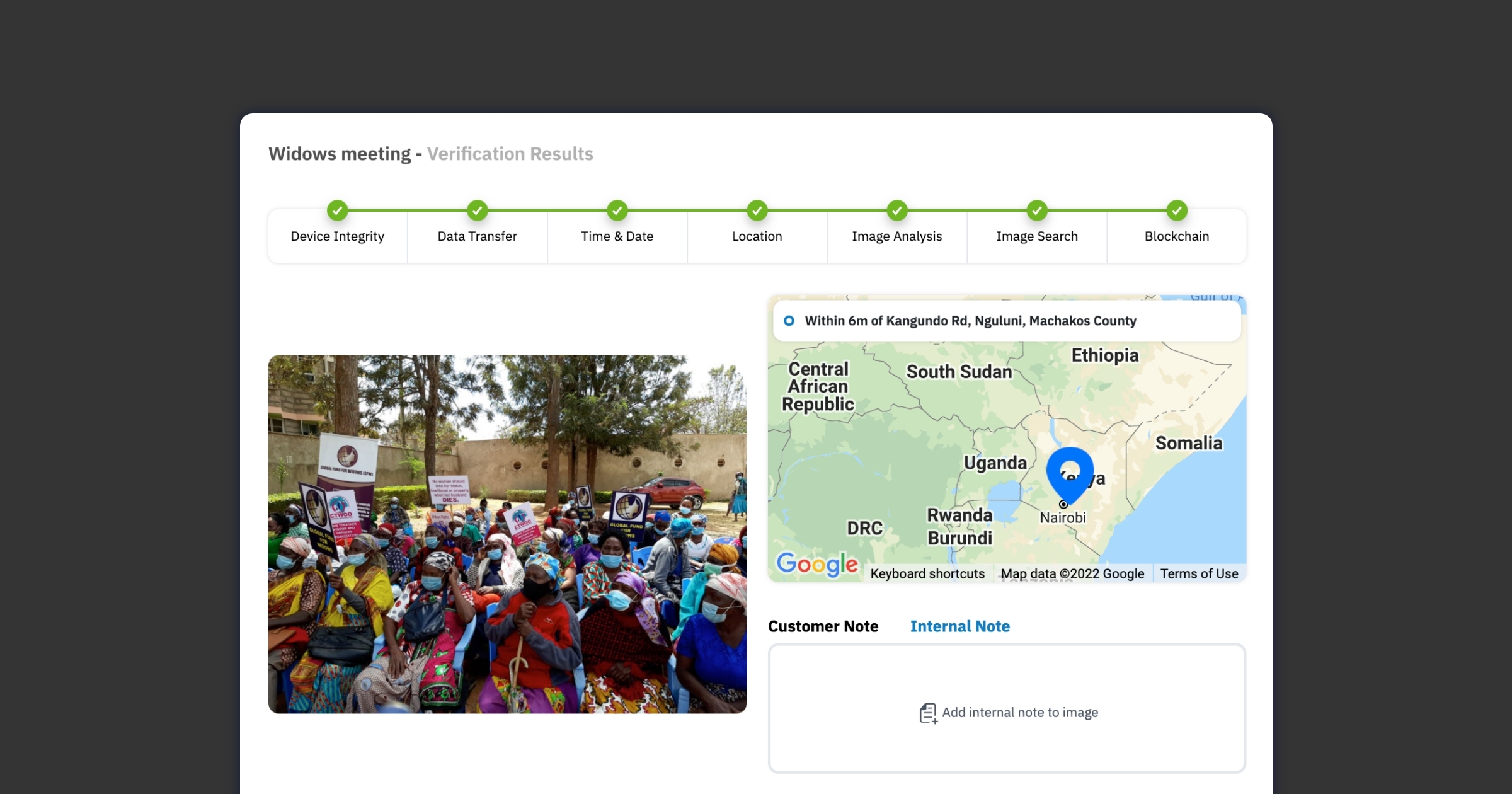Click the Device Integrity green checkmark icon

[x=337, y=210]
